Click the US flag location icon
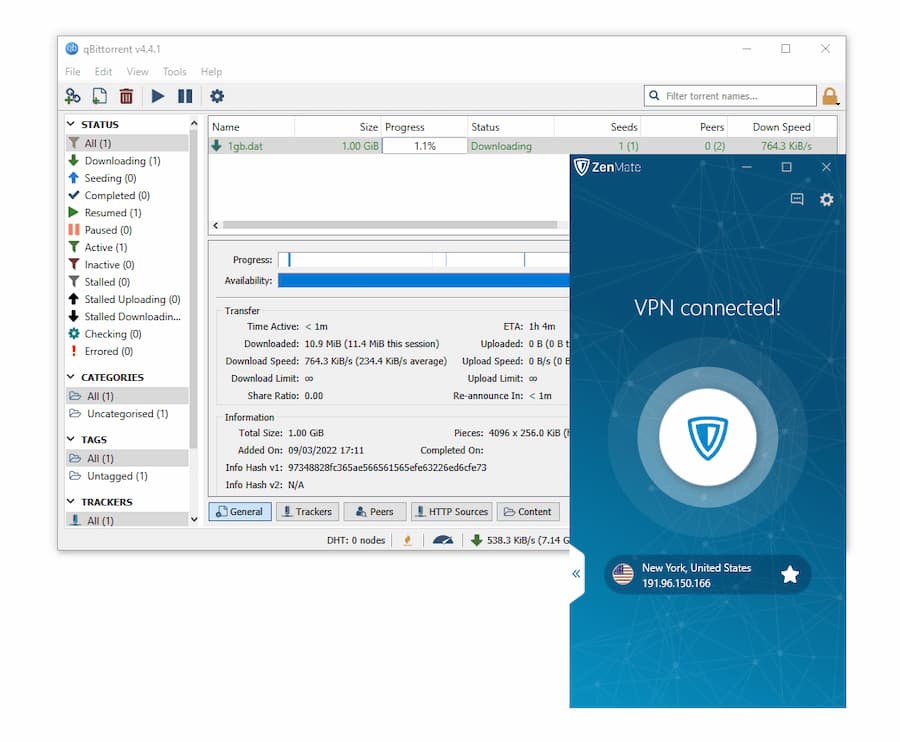 click(623, 574)
